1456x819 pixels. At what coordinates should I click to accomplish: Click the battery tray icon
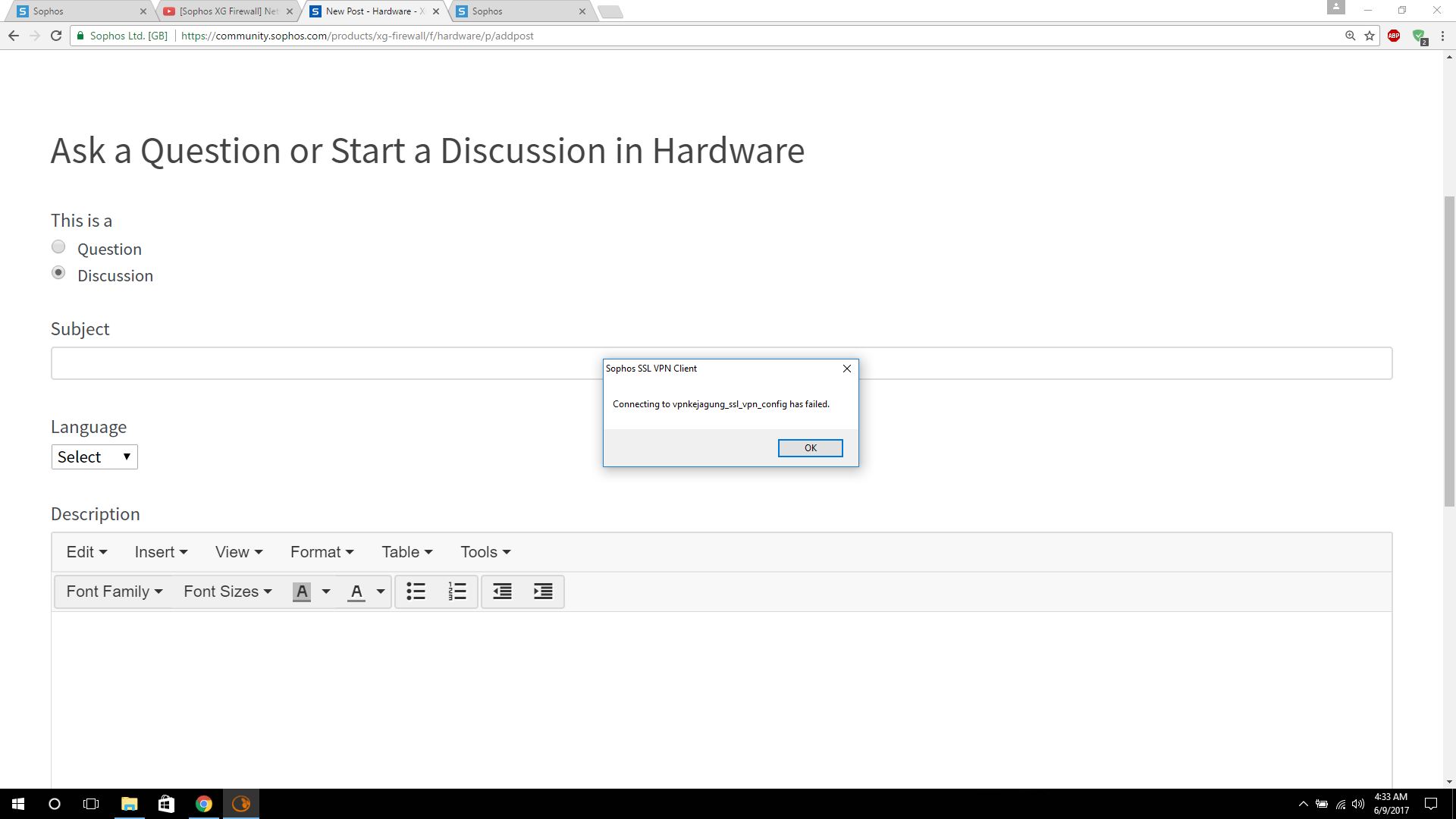pyautogui.click(x=1322, y=804)
